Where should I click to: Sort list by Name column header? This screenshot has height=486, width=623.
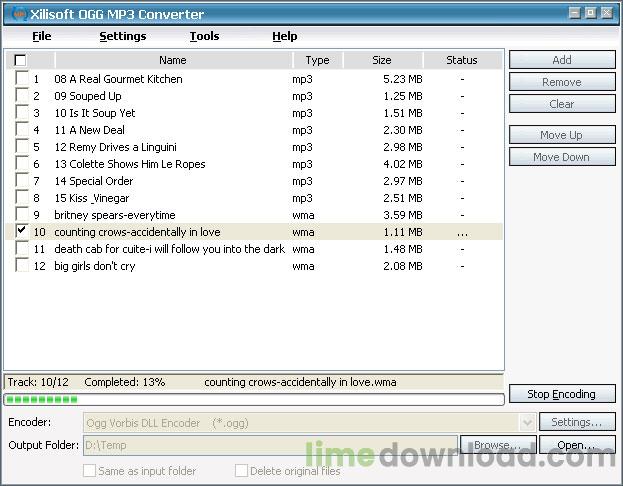173,60
